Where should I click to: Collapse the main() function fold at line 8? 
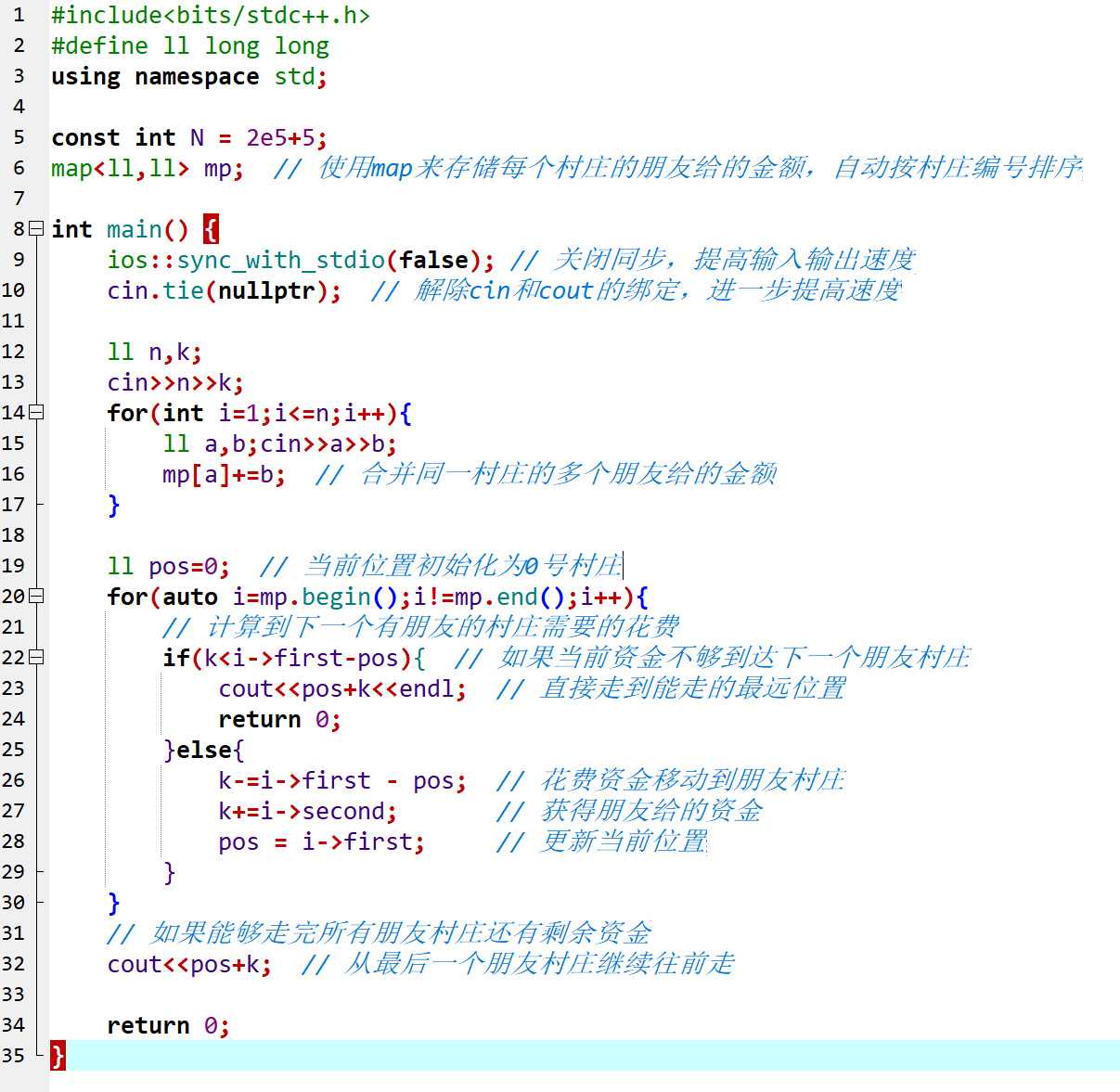tap(36, 228)
